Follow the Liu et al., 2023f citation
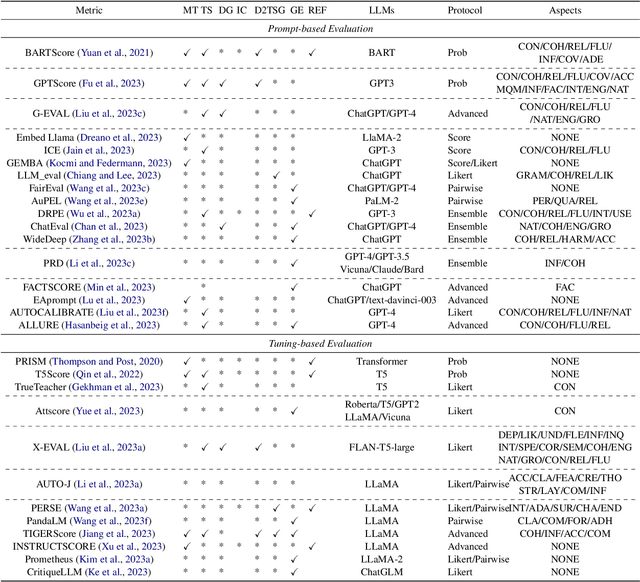Viewport: 640px width, 582px height. 133,313
